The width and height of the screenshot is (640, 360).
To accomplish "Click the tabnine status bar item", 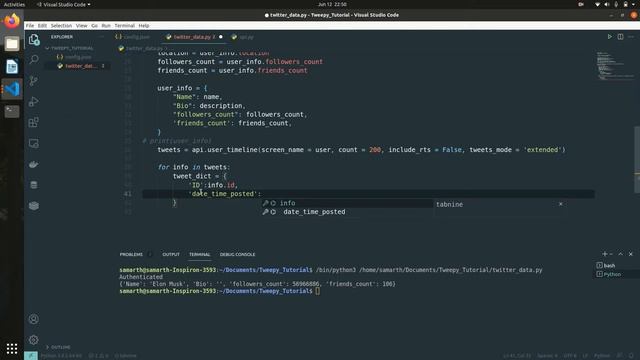I will [x=126, y=356].
